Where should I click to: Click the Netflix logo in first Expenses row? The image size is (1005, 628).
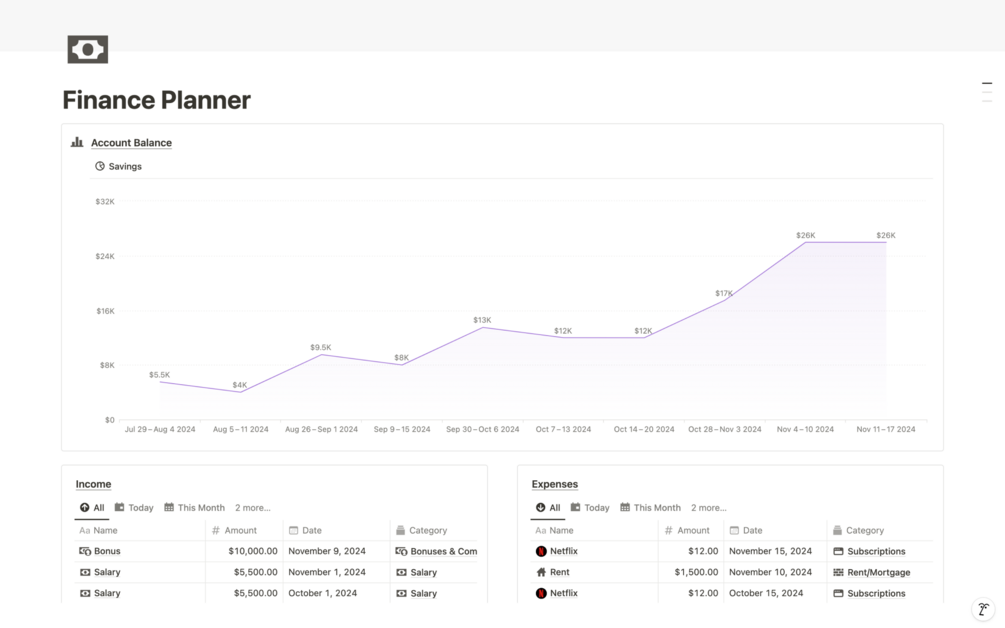tap(541, 551)
